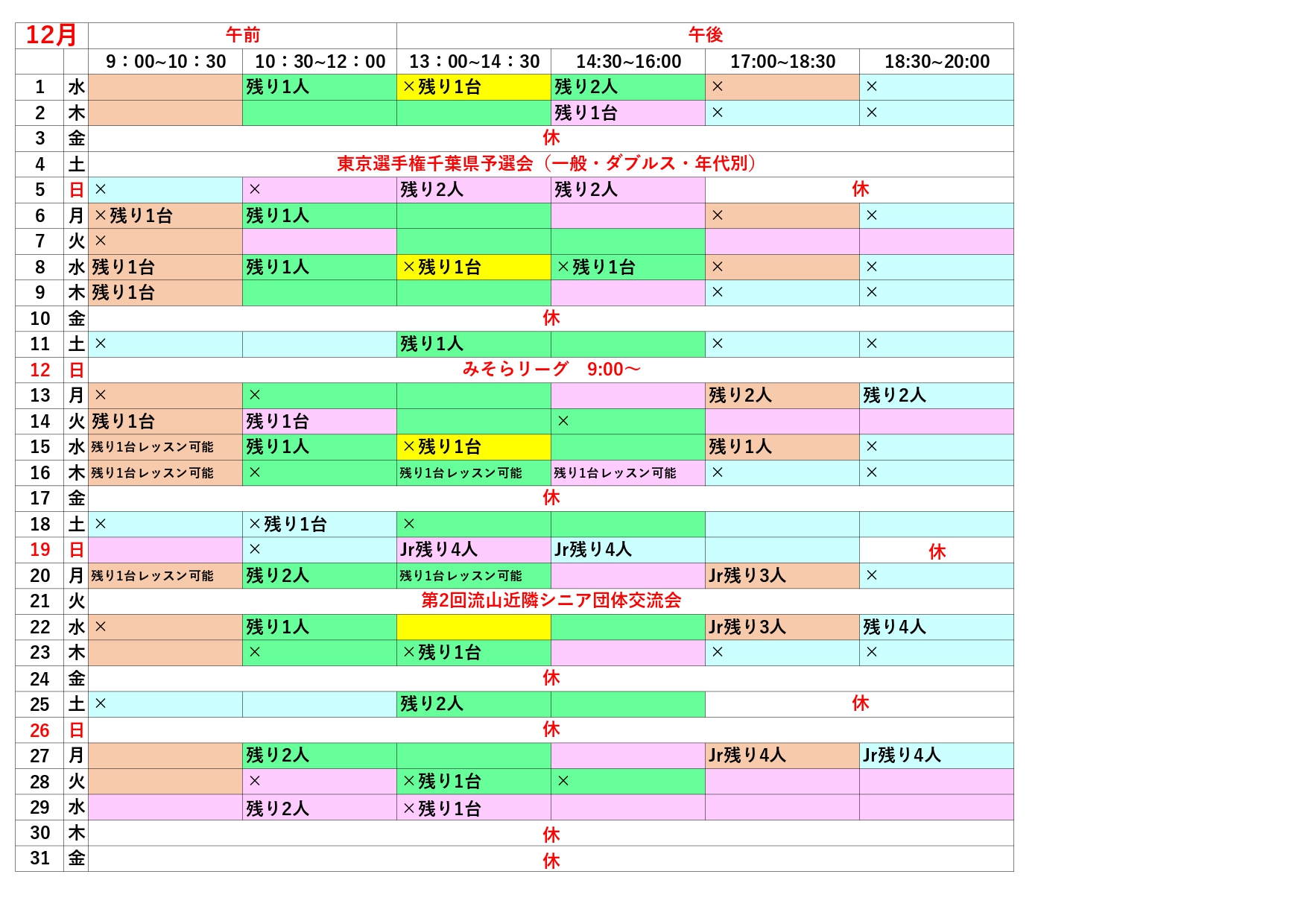1307x924 pixels.
Task: Click 残り1台 on day 2 at 14:30
Action: coord(586,113)
